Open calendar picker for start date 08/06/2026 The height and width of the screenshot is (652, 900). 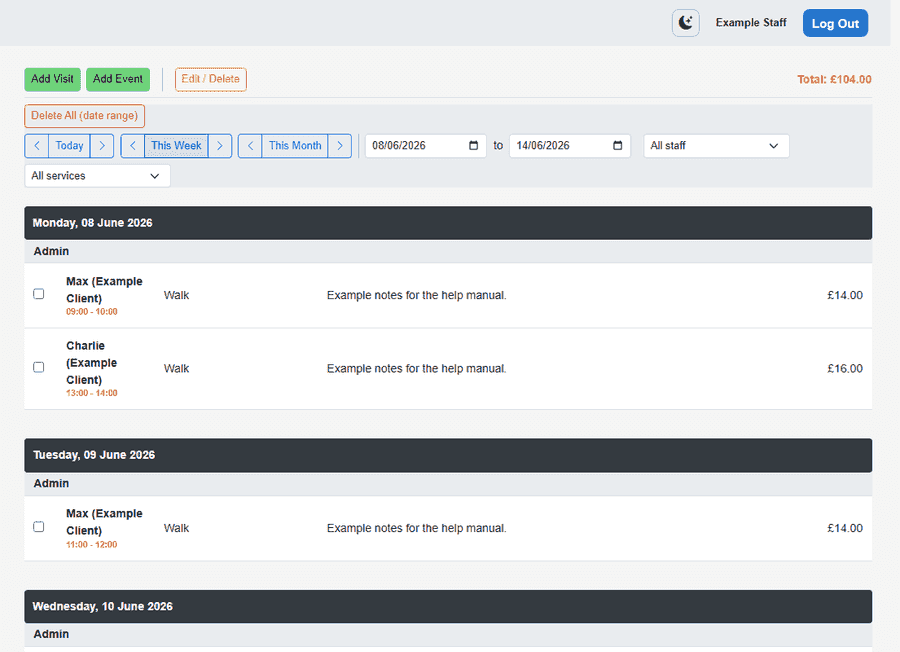tap(474, 146)
